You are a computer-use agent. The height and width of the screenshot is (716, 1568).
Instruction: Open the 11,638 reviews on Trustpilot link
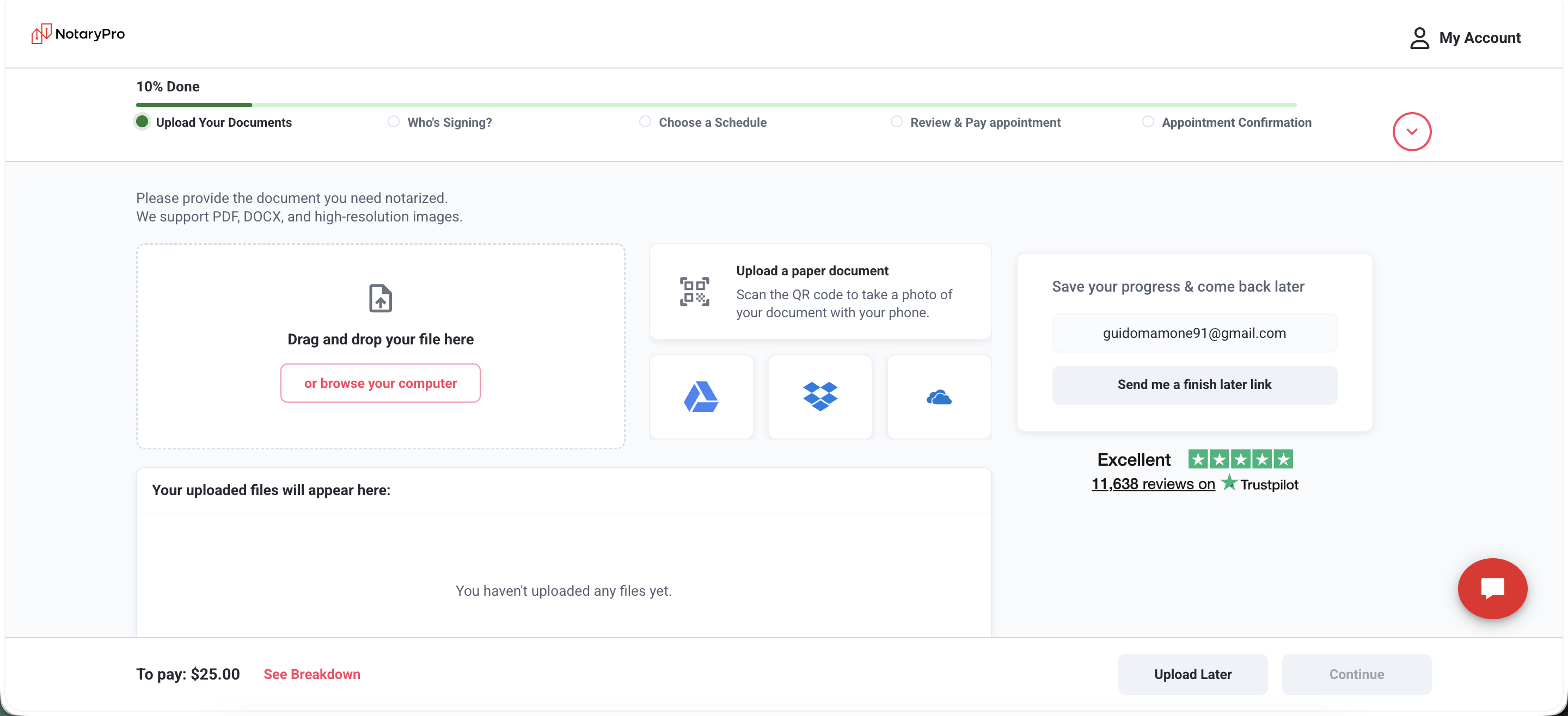[1153, 484]
